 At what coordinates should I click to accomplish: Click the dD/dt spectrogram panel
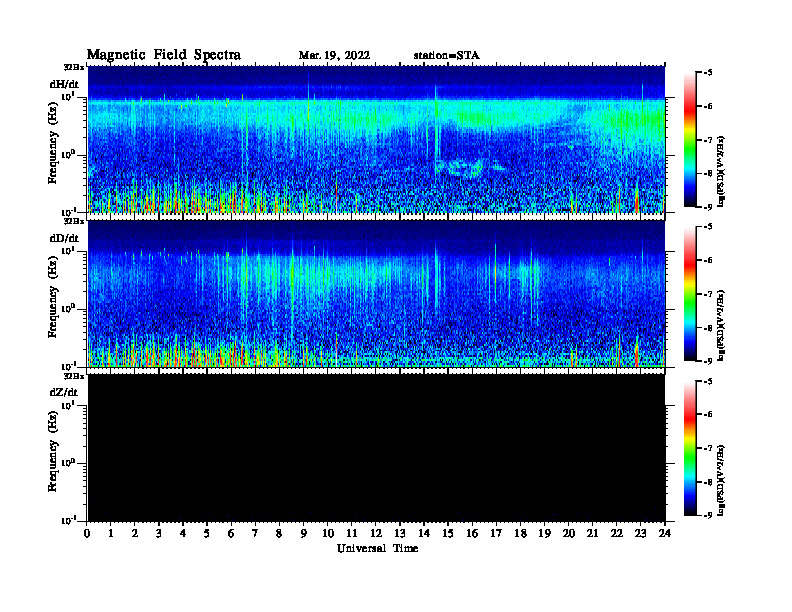click(x=376, y=294)
